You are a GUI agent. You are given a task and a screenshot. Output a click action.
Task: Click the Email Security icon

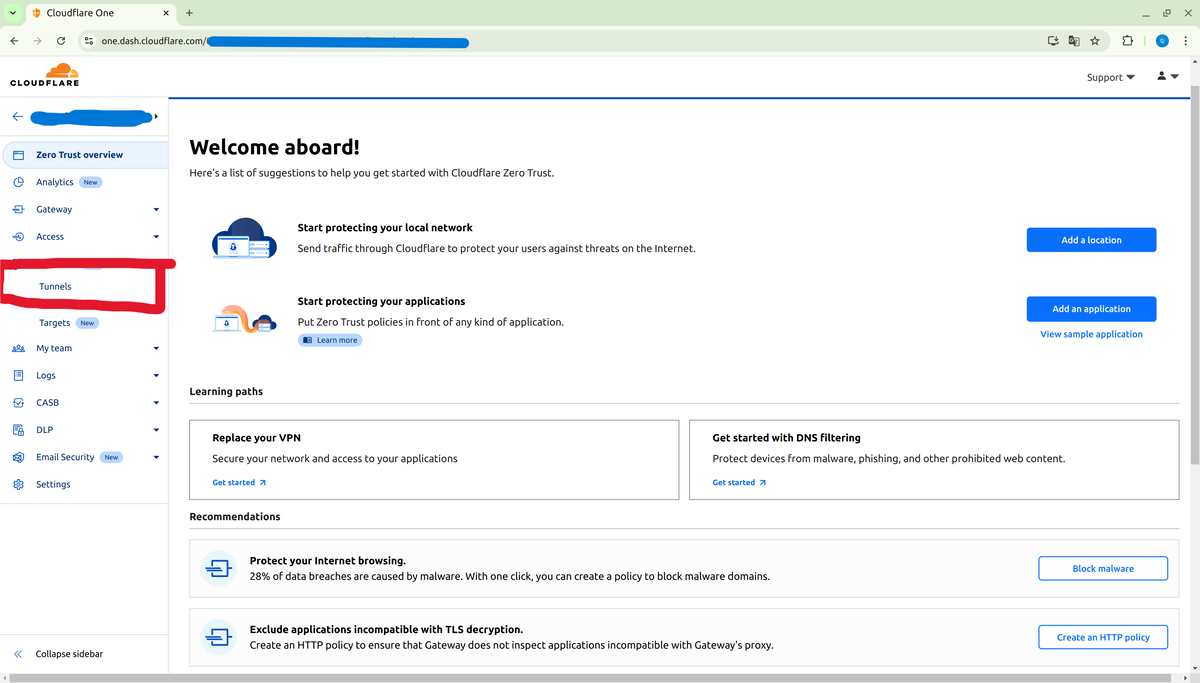tap(18, 457)
